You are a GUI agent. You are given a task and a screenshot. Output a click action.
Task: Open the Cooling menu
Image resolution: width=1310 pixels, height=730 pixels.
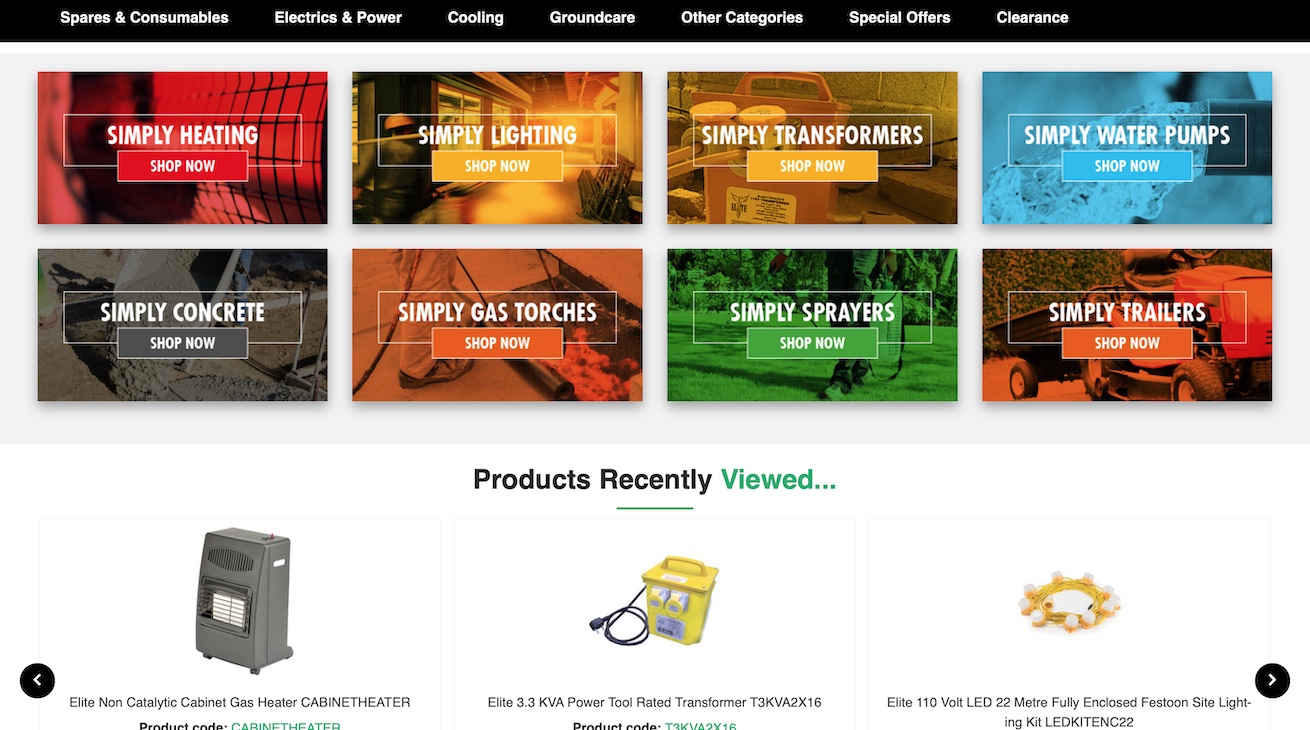475,17
